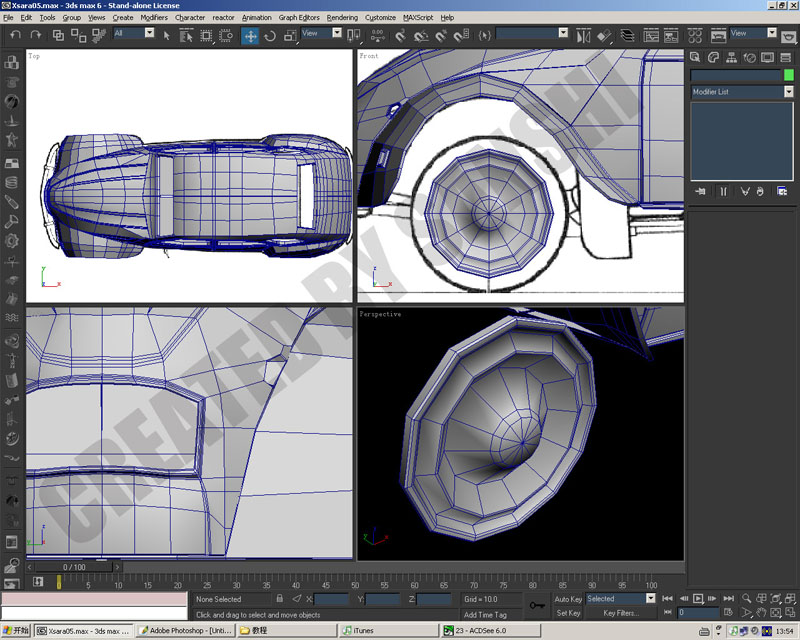Toggle Set Key mode
The height and width of the screenshot is (640, 800).
568,613
